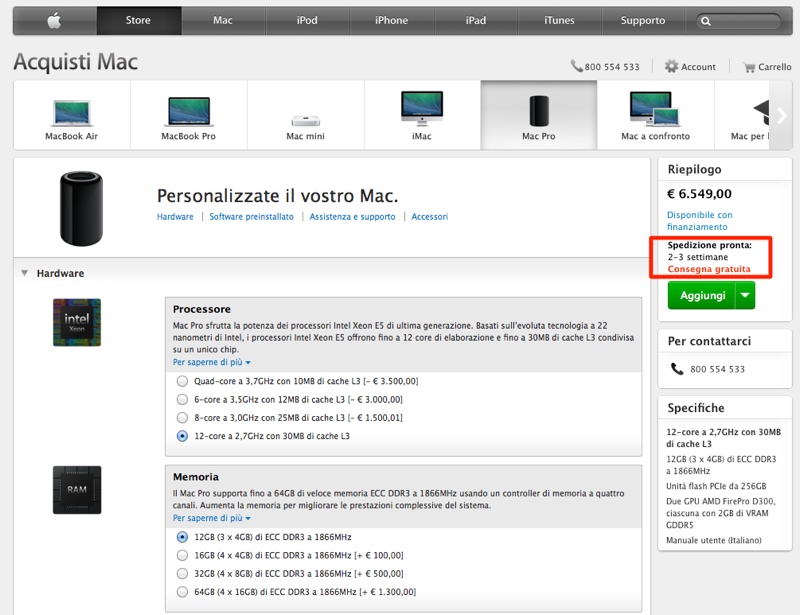The height and width of the screenshot is (615, 800).
Task: Expand Per saperne di più under Processore
Action: click(x=211, y=362)
